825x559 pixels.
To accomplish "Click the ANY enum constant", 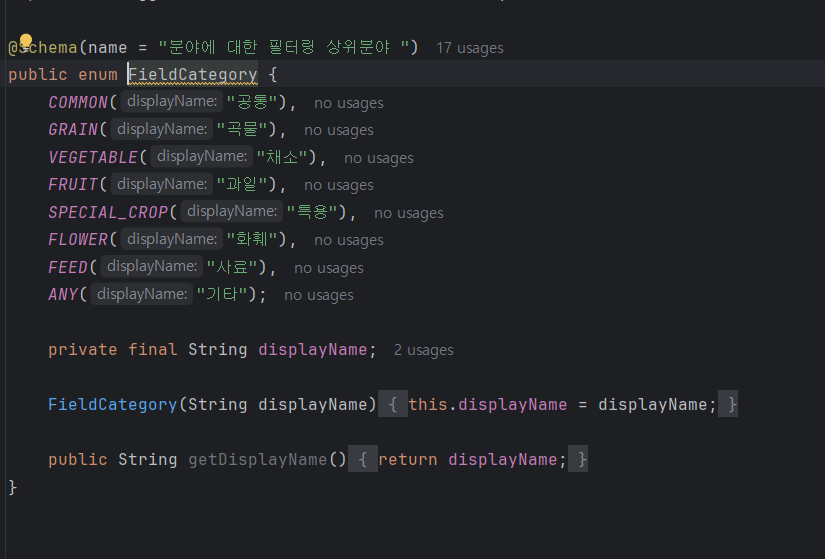I will tap(63, 294).
